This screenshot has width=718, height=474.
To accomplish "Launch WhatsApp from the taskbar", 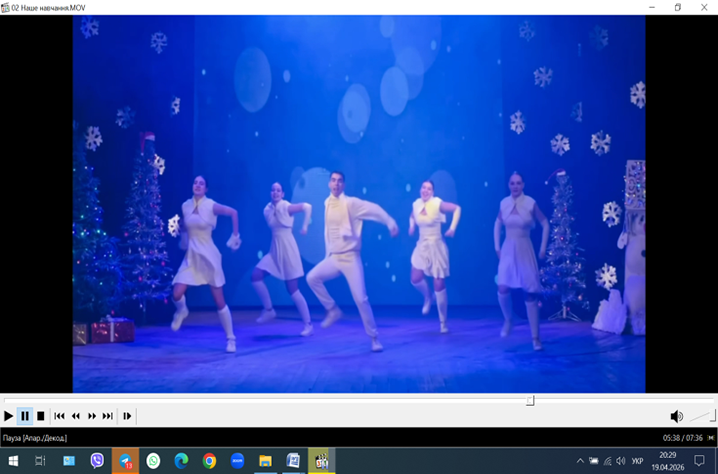I will 153,461.
